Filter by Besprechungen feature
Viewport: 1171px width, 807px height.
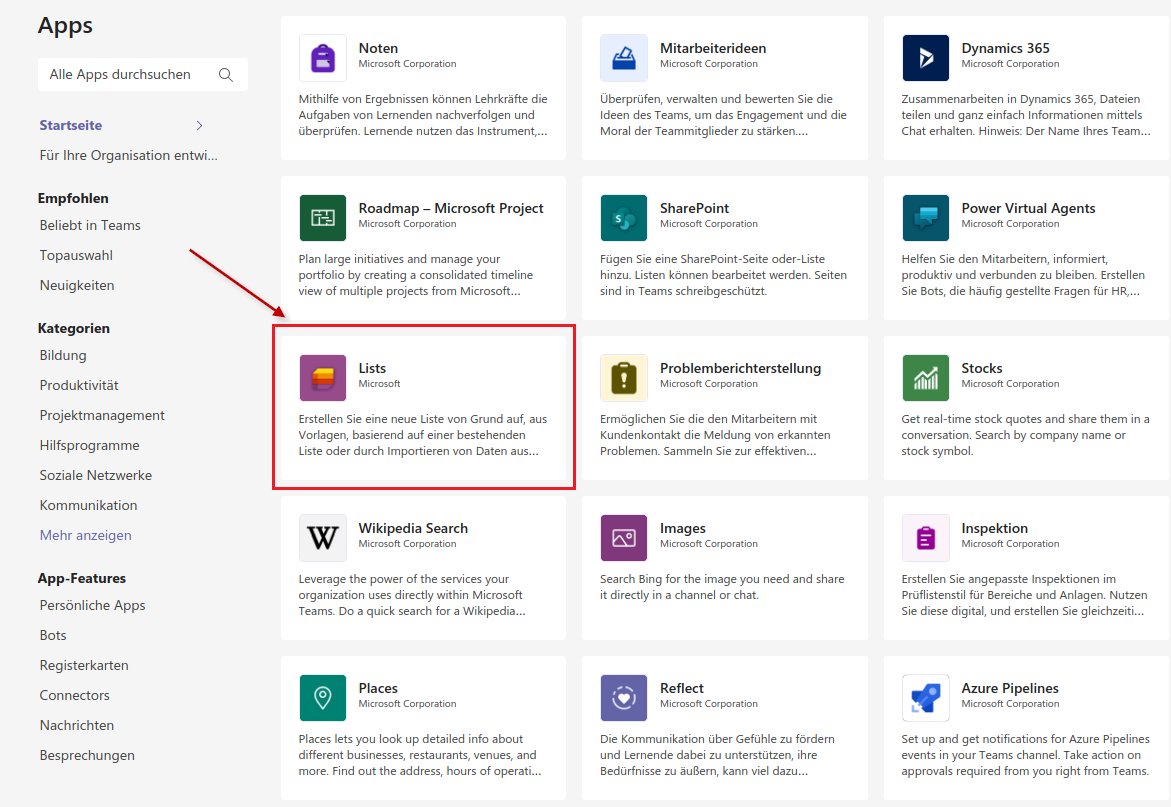pyautogui.click(x=87, y=755)
